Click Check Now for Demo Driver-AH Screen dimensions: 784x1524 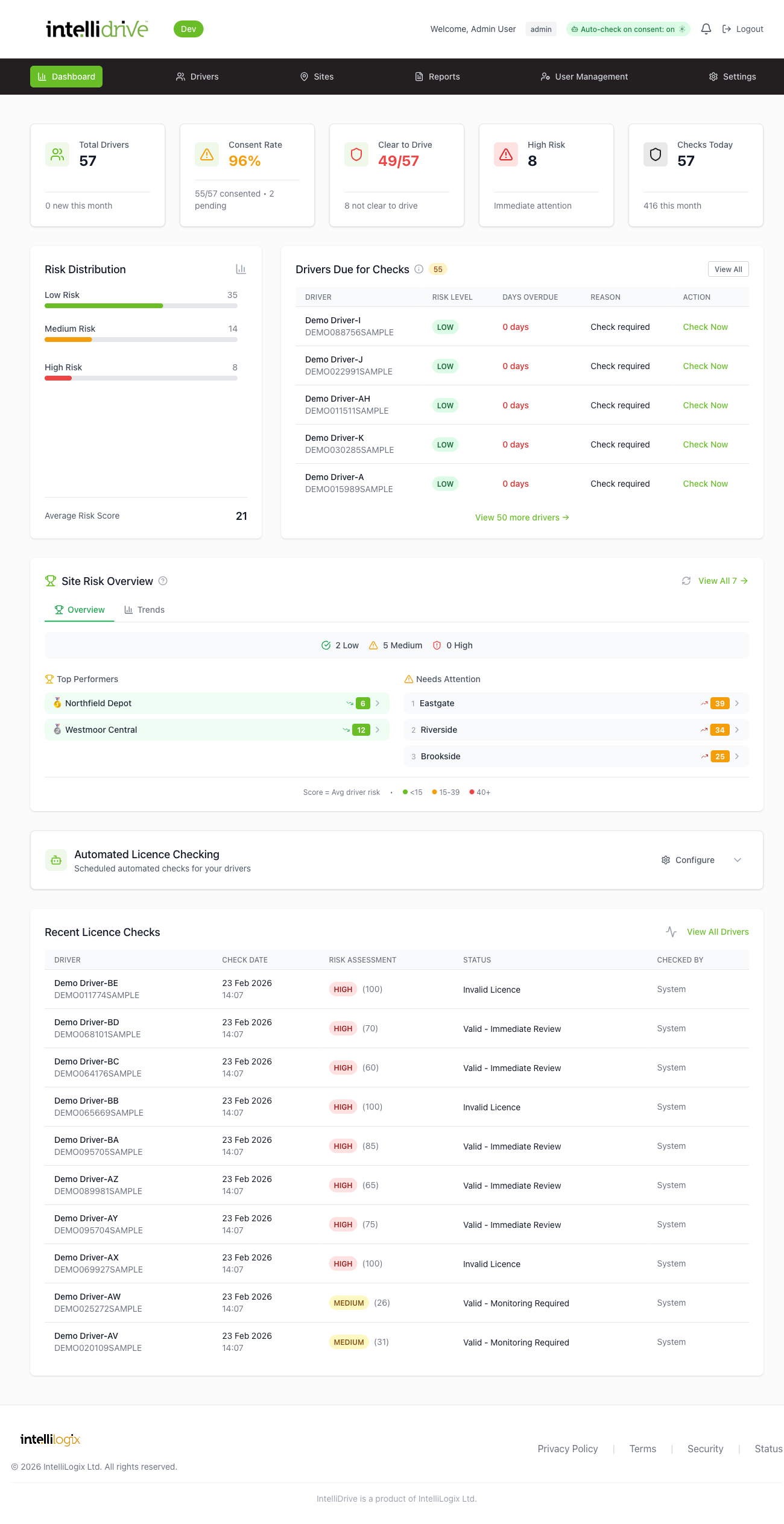click(x=705, y=405)
